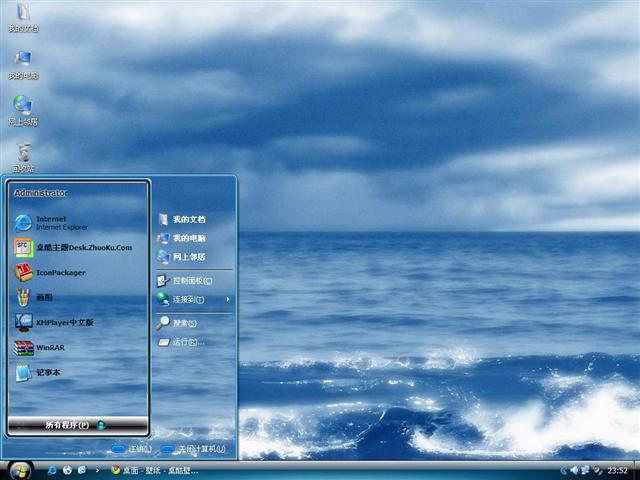Click the system tray clock showing 23:52
This screenshot has height=480, width=640.
coord(618,470)
